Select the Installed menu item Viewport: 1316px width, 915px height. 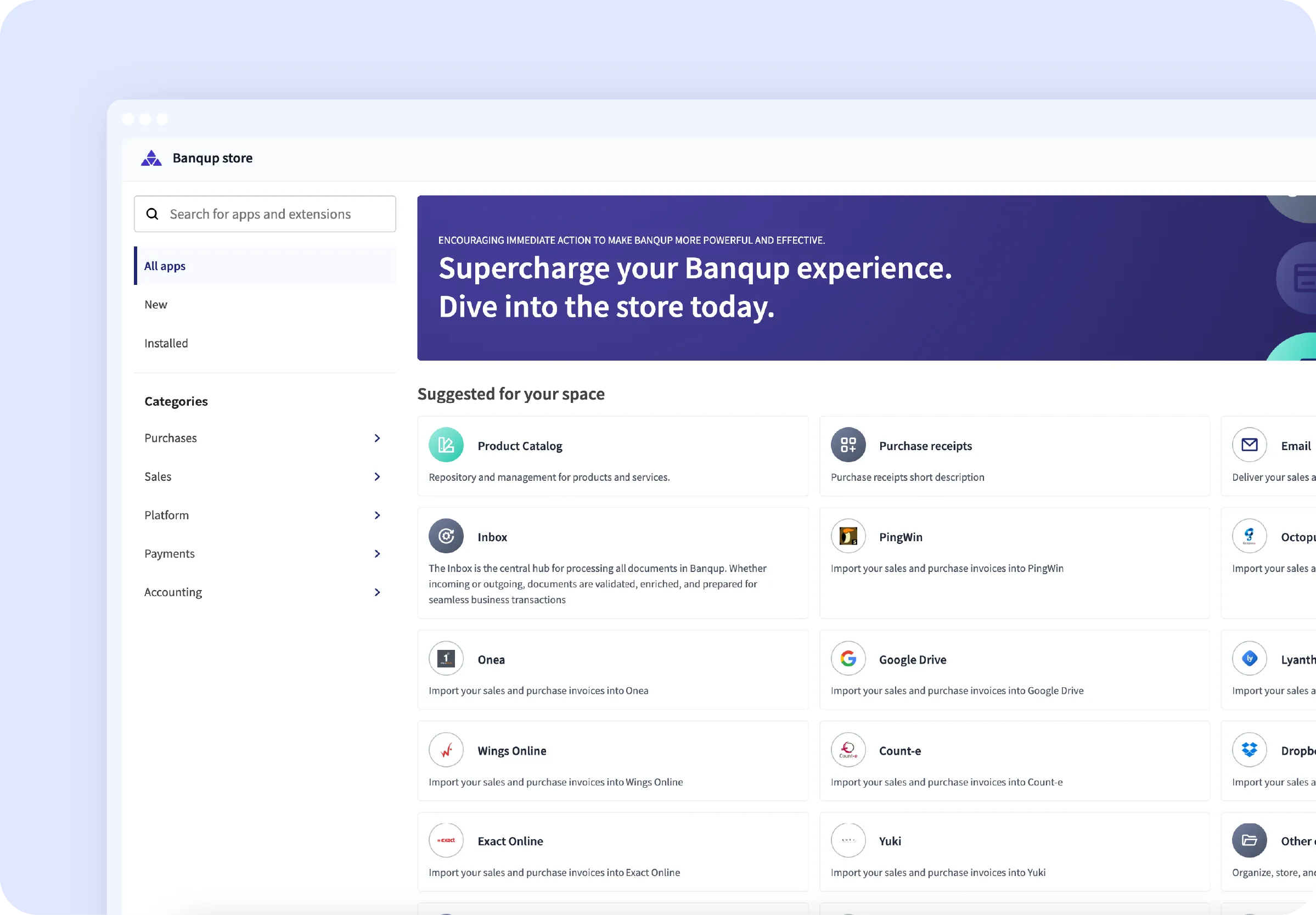[265, 343]
